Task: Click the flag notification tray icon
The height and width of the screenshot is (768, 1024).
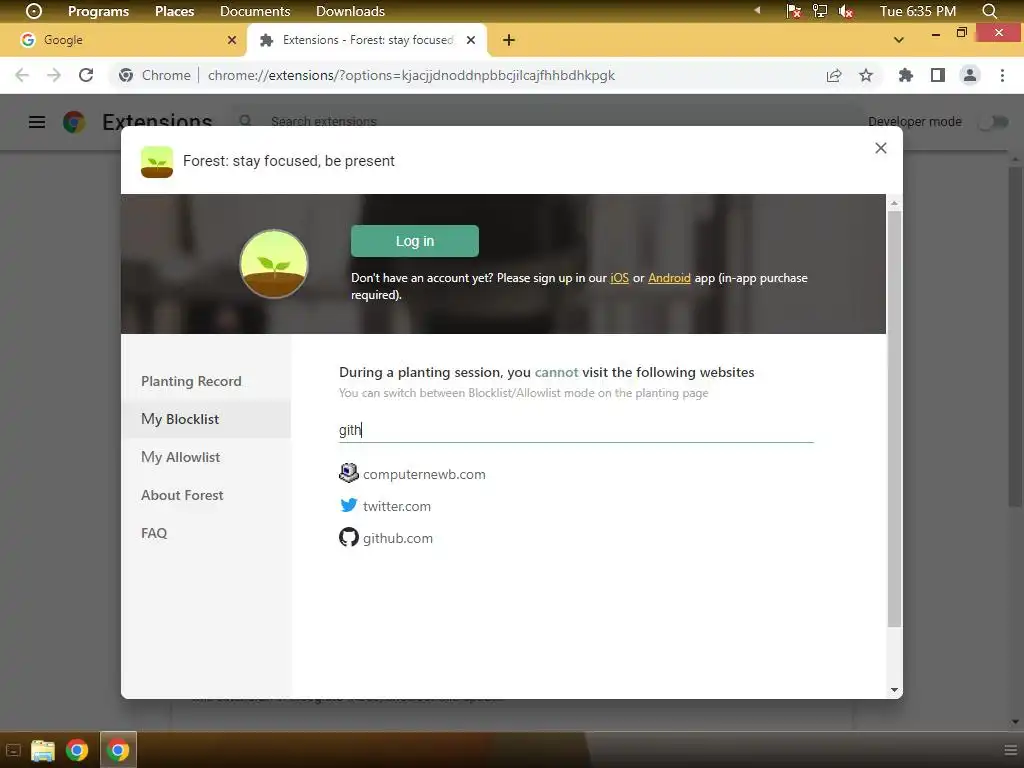Action: 793,11
